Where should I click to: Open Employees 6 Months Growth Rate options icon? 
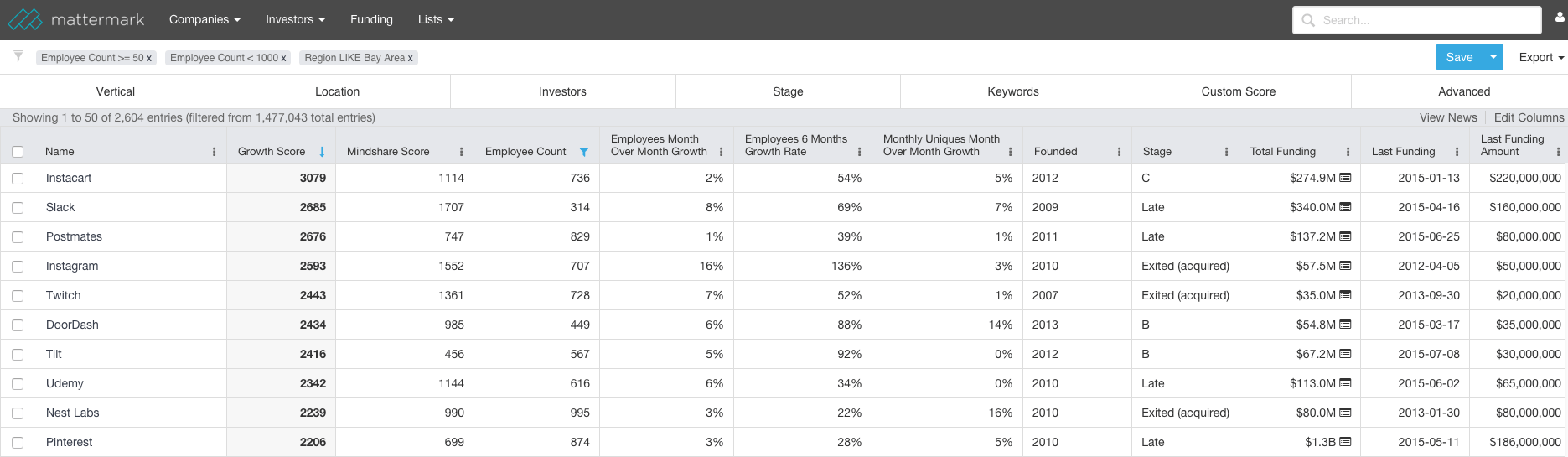[860, 152]
